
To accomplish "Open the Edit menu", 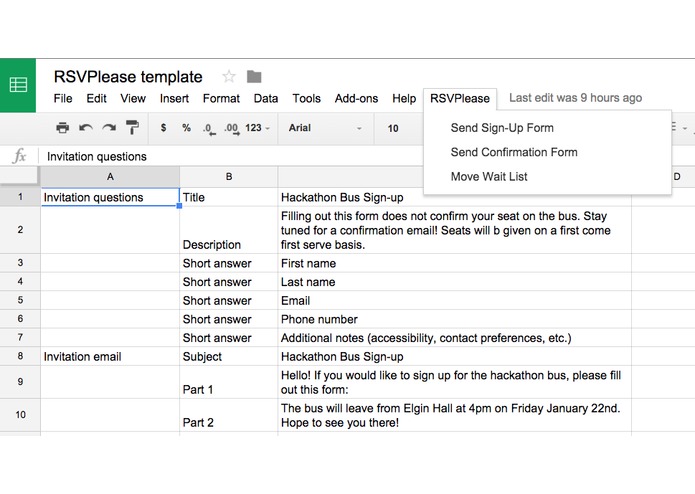I will pyautogui.click(x=96, y=98).
